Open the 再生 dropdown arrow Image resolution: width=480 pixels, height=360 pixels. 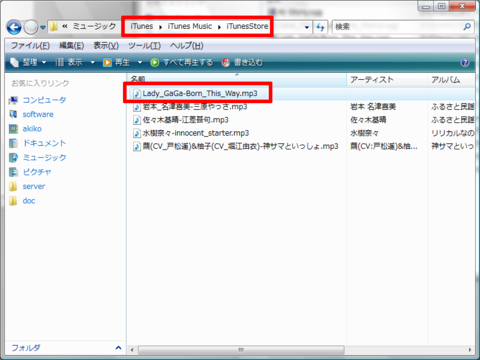pyautogui.click(x=140, y=62)
